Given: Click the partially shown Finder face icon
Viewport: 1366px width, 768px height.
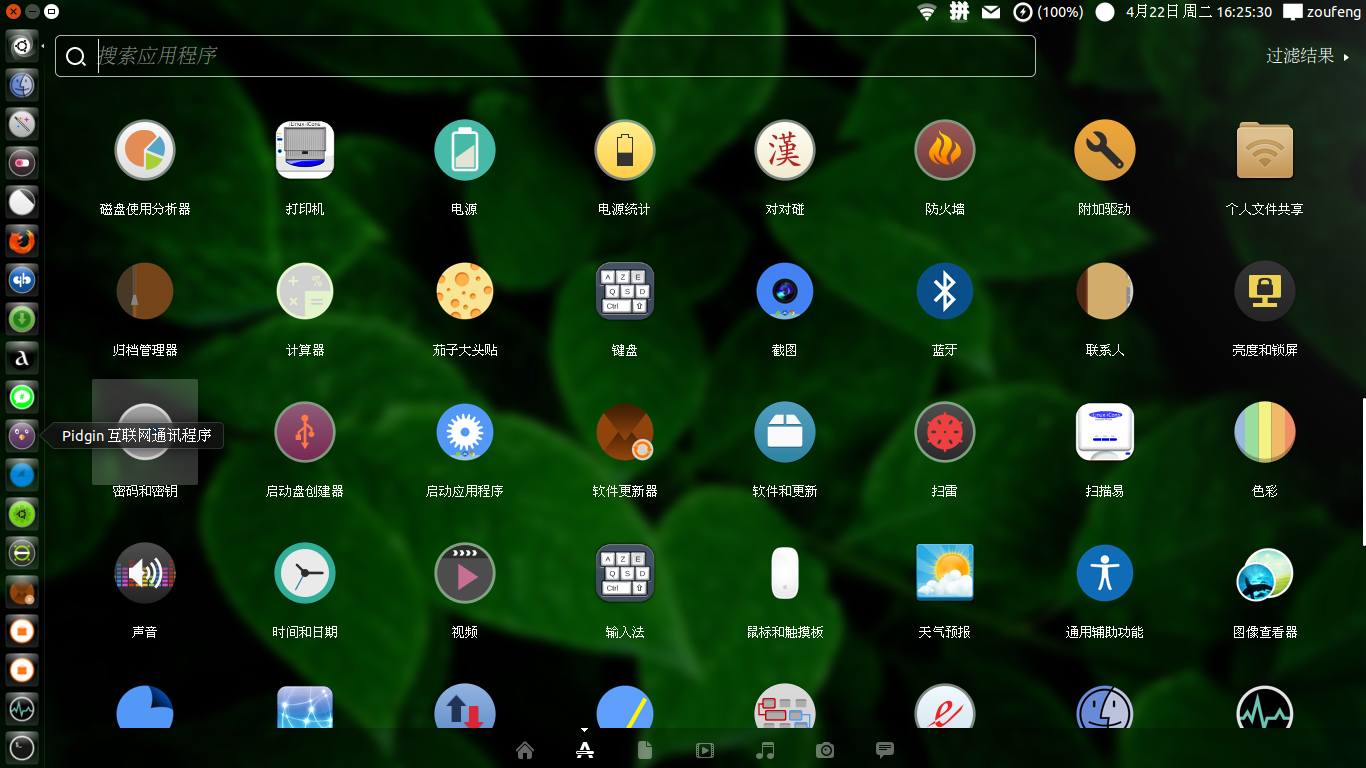Looking at the screenshot, I should [x=1105, y=706].
